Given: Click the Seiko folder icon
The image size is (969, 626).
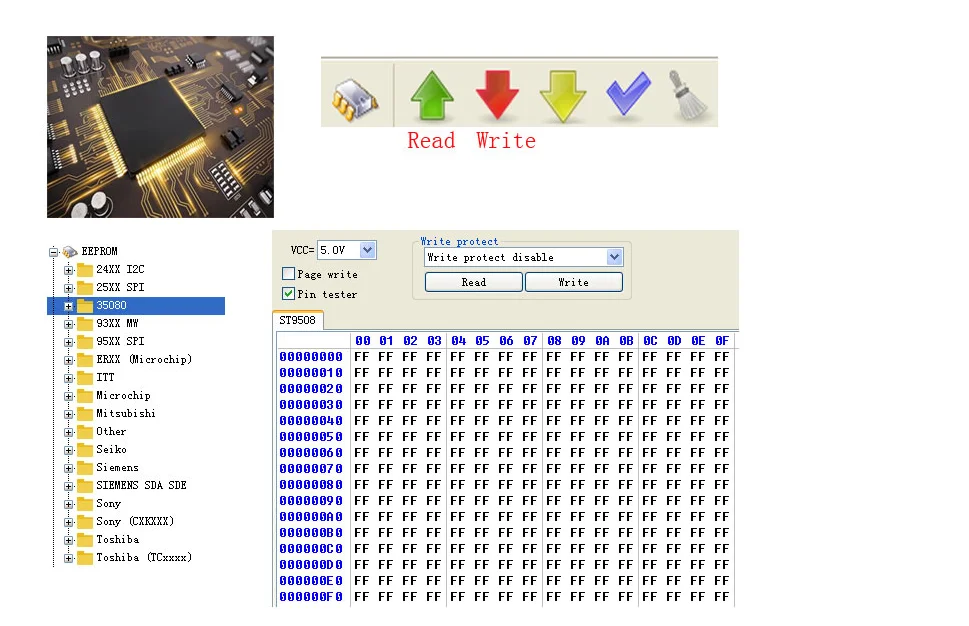Looking at the screenshot, I should tap(85, 449).
